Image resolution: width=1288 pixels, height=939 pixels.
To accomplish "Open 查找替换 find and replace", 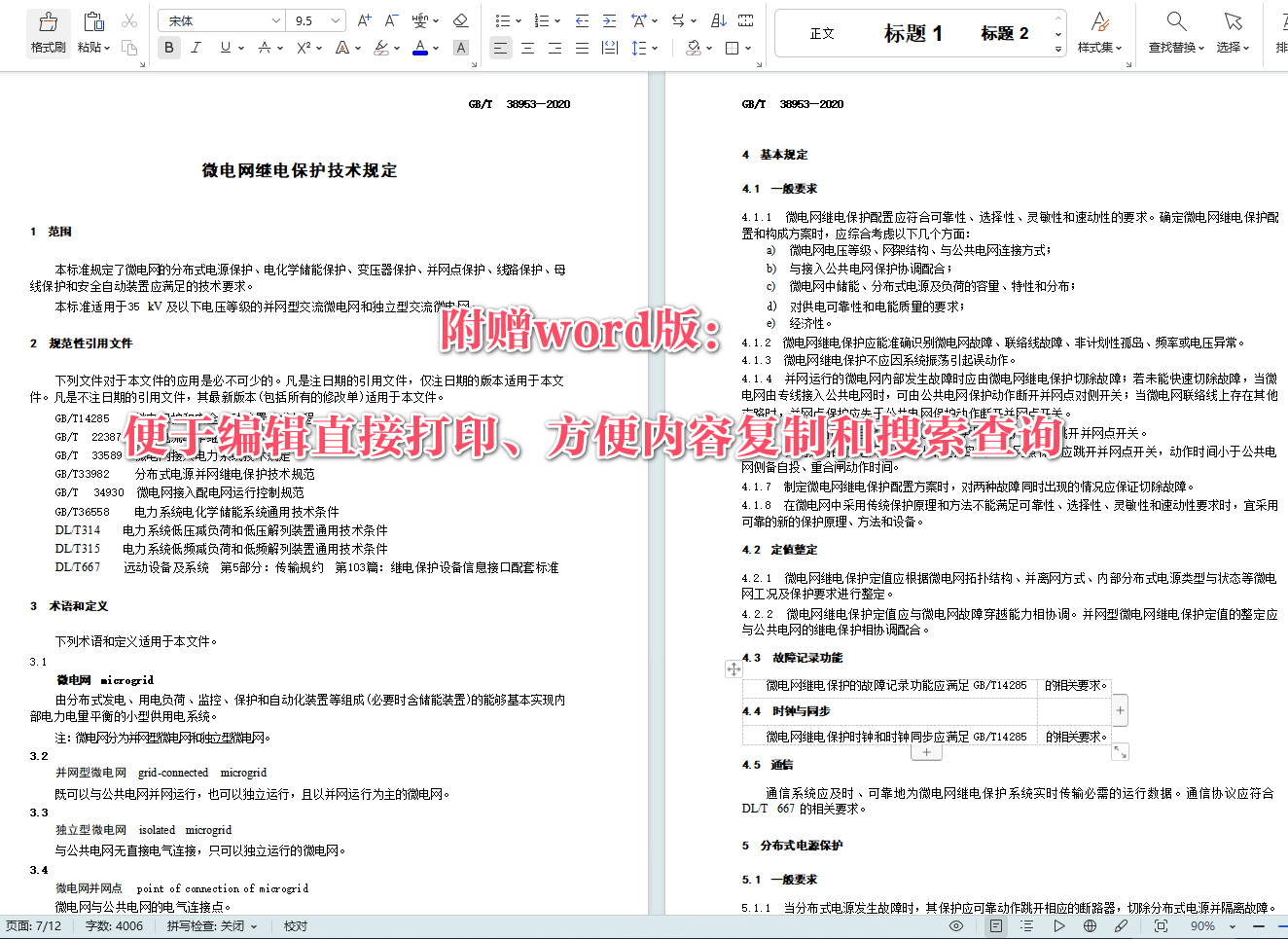I will [x=1176, y=32].
